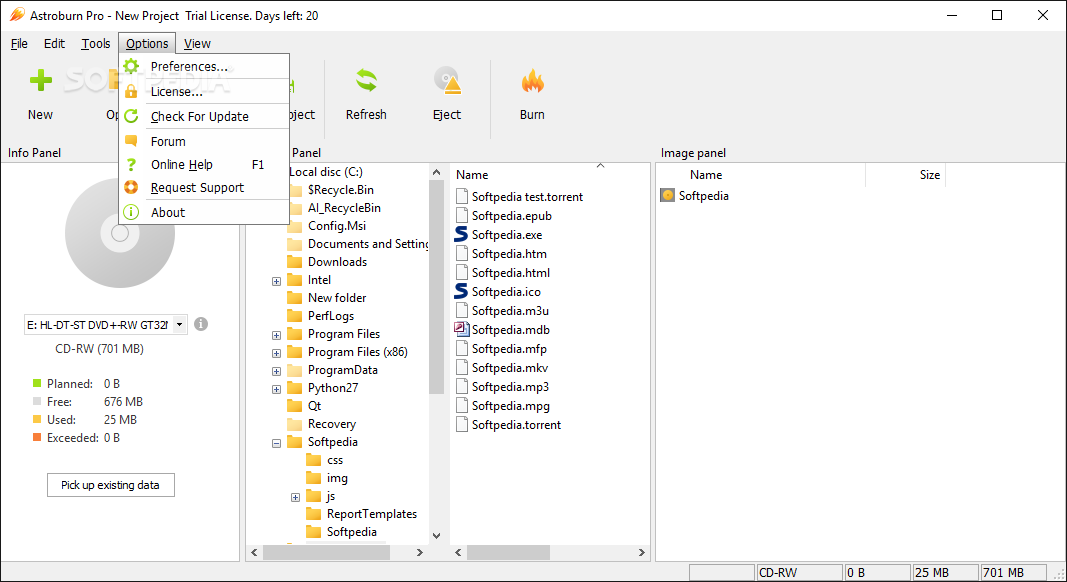This screenshot has width=1067, height=582.
Task: Click the Softpedia.epub file icon
Action: [x=462, y=216]
